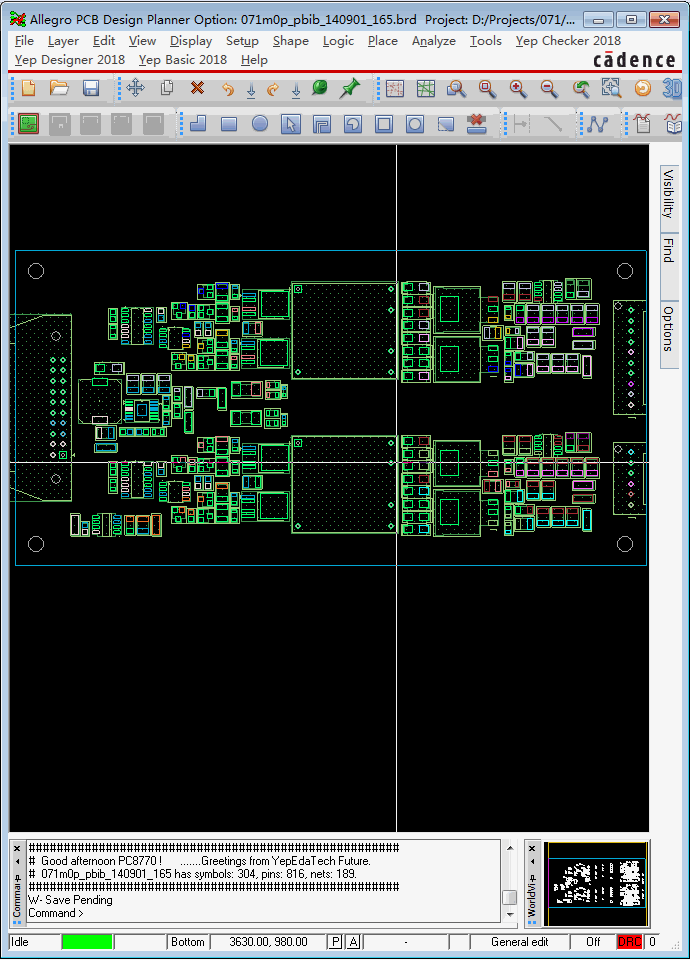690x960 pixels.
Task: Click the command log scroll-up arrow
Action: click(509, 848)
